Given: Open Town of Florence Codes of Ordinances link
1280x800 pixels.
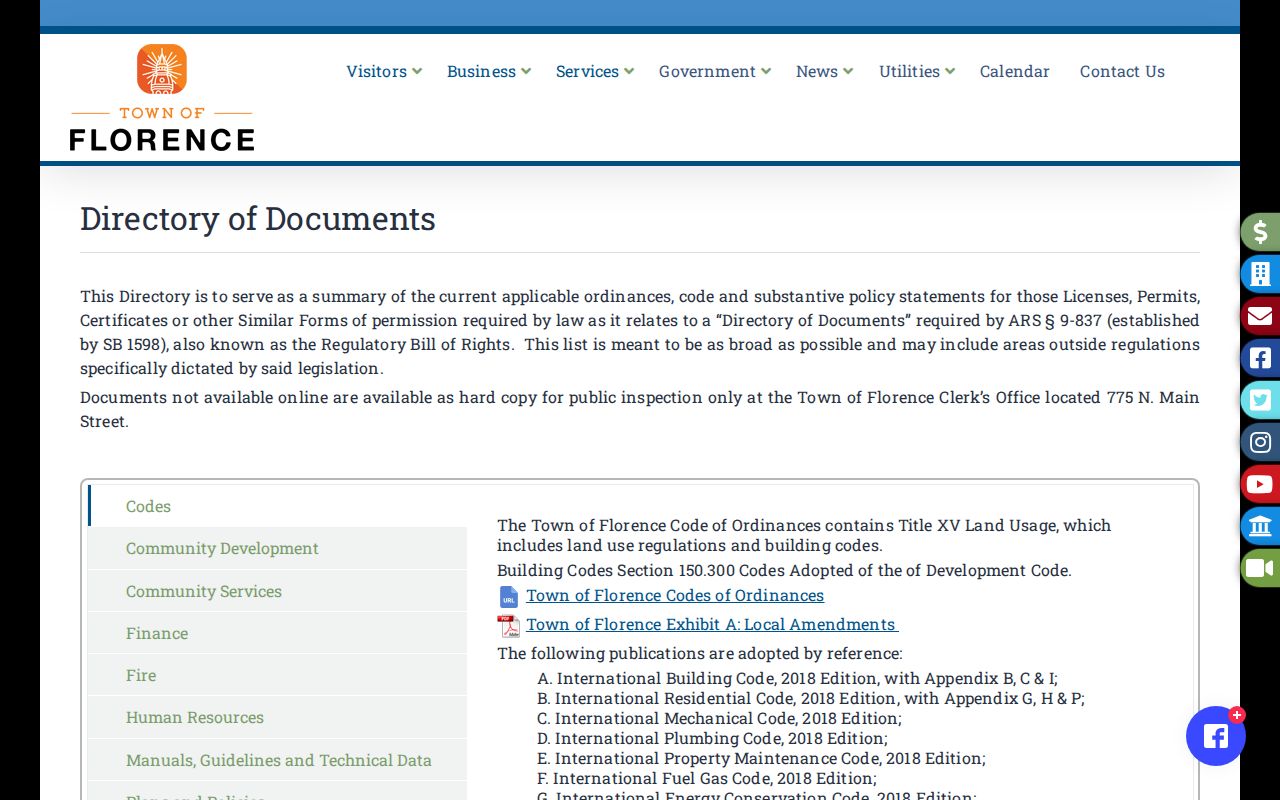Looking at the screenshot, I should [675, 595].
